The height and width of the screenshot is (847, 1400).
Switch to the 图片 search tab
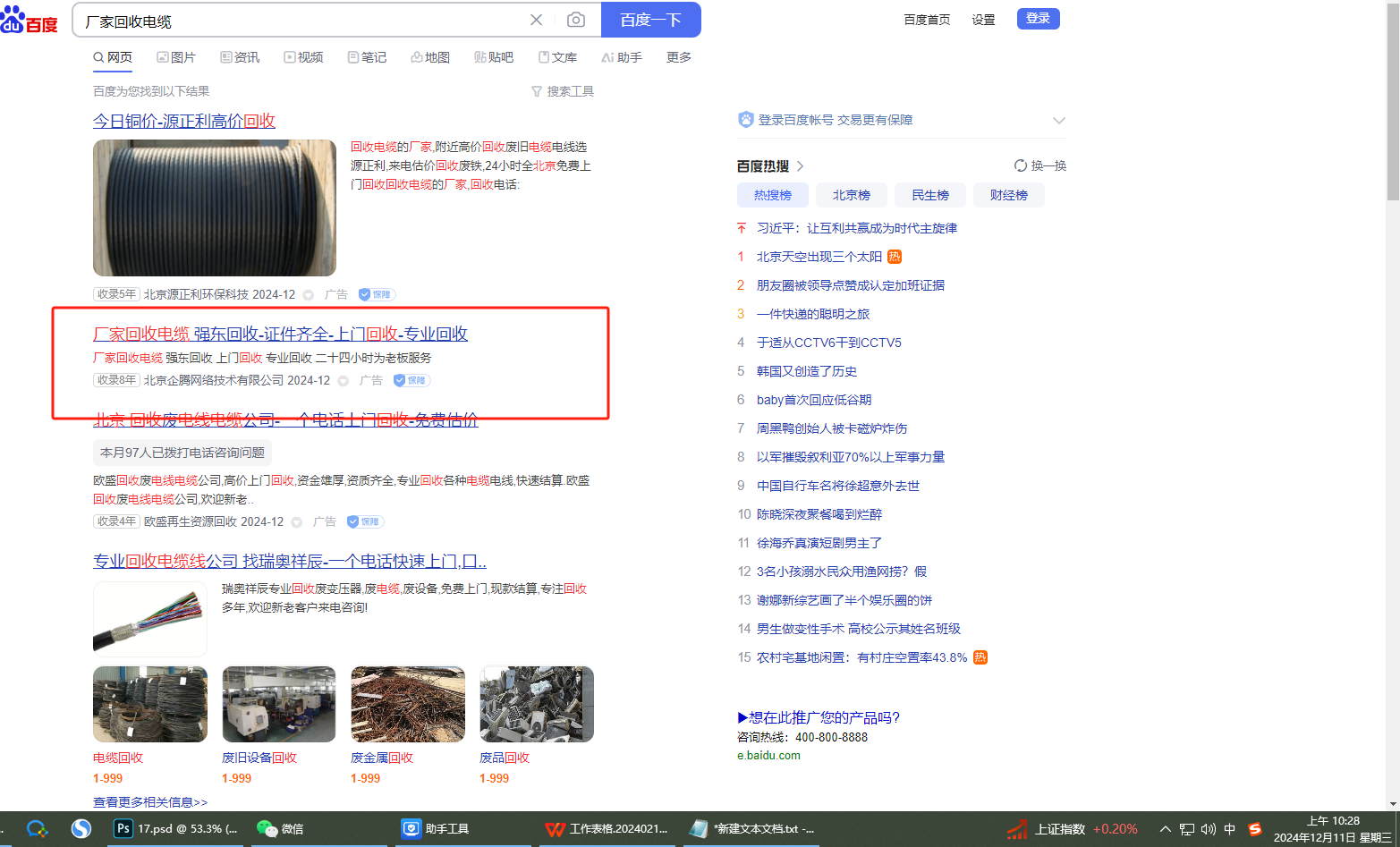point(176,57)
